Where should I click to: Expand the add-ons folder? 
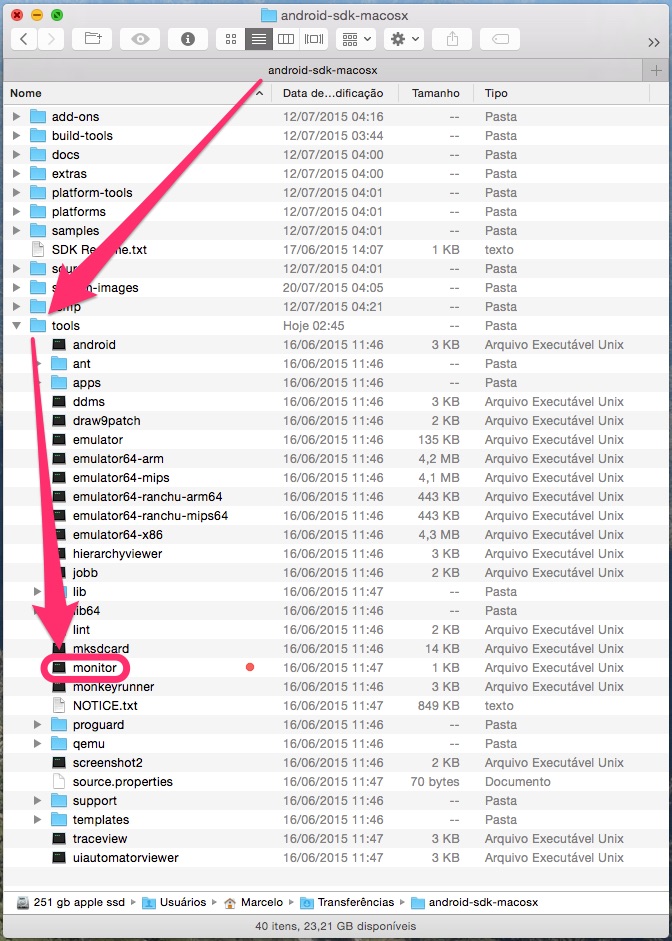pos(17,116)
